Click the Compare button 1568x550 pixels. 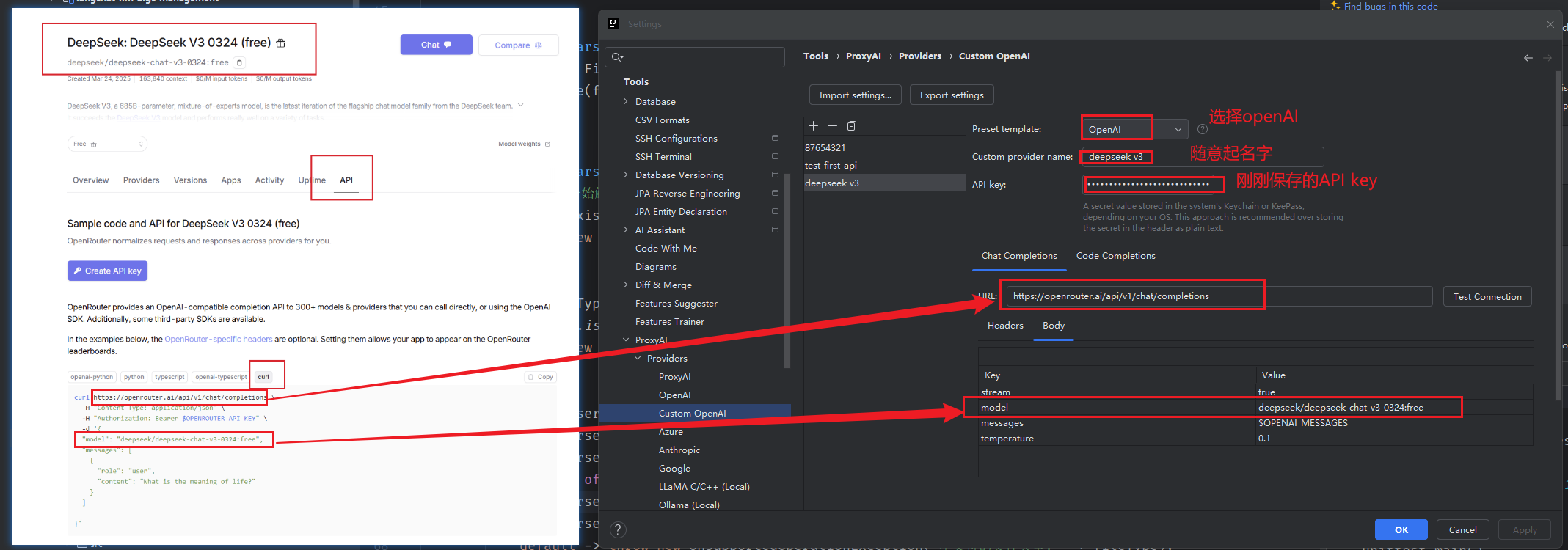coord(518,45)
